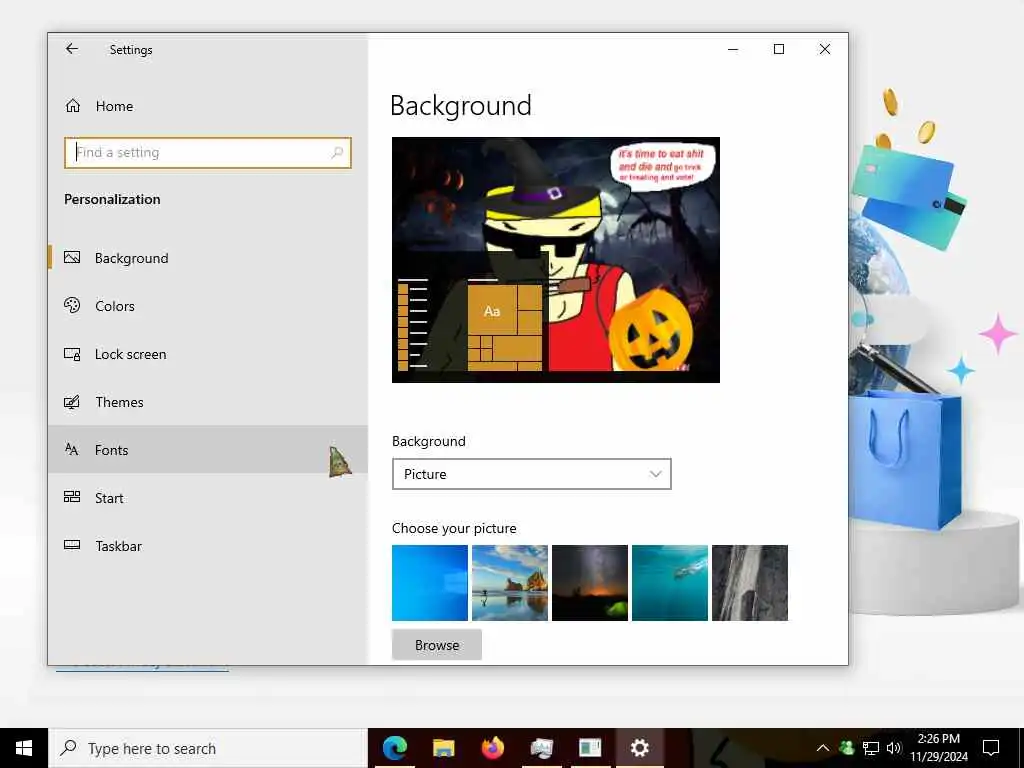This screenshot has width=1024, height=768.
Task: Click the Aa sample tile in preview
Action: coord(492,311)
